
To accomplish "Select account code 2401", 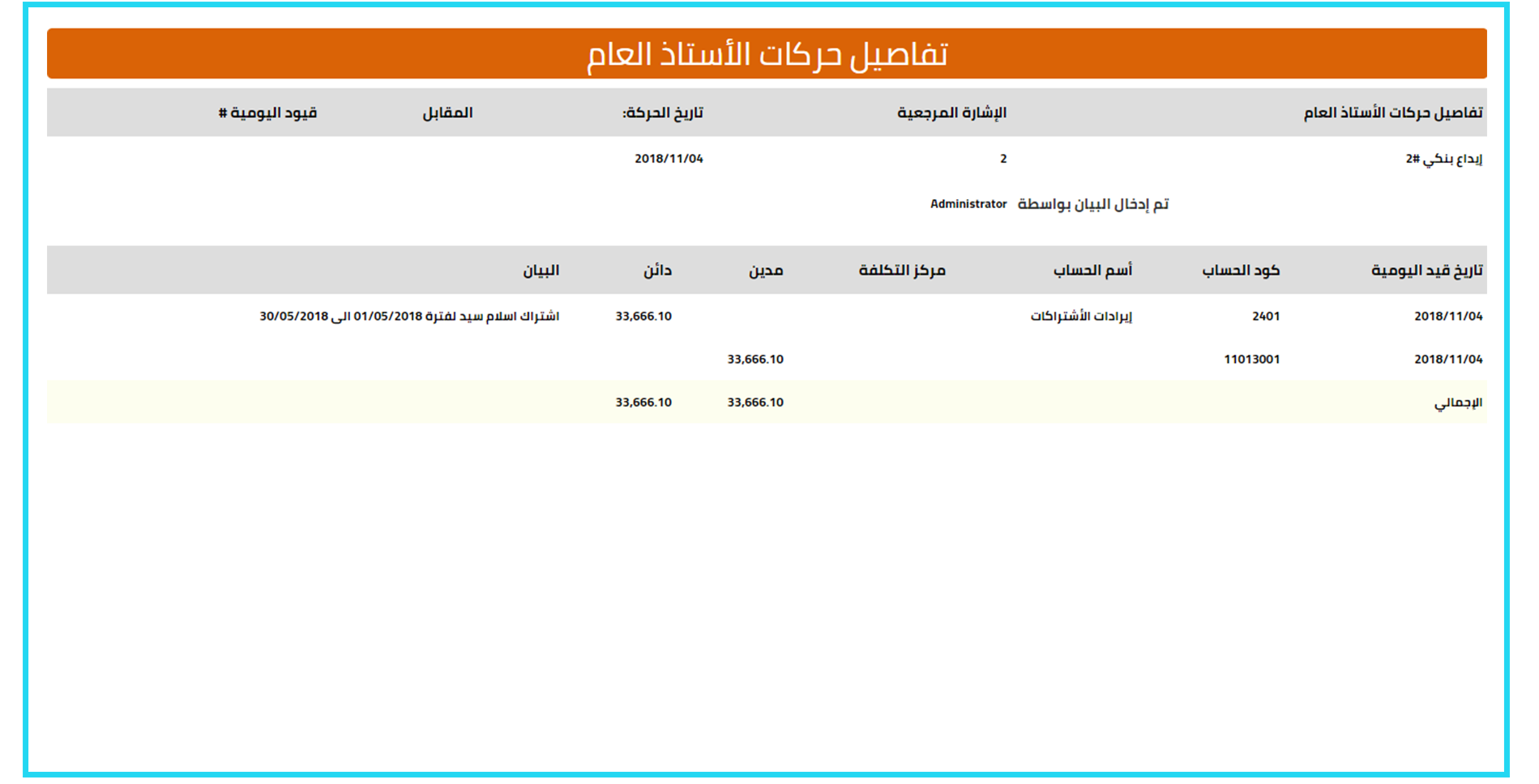I will 1265,316.
